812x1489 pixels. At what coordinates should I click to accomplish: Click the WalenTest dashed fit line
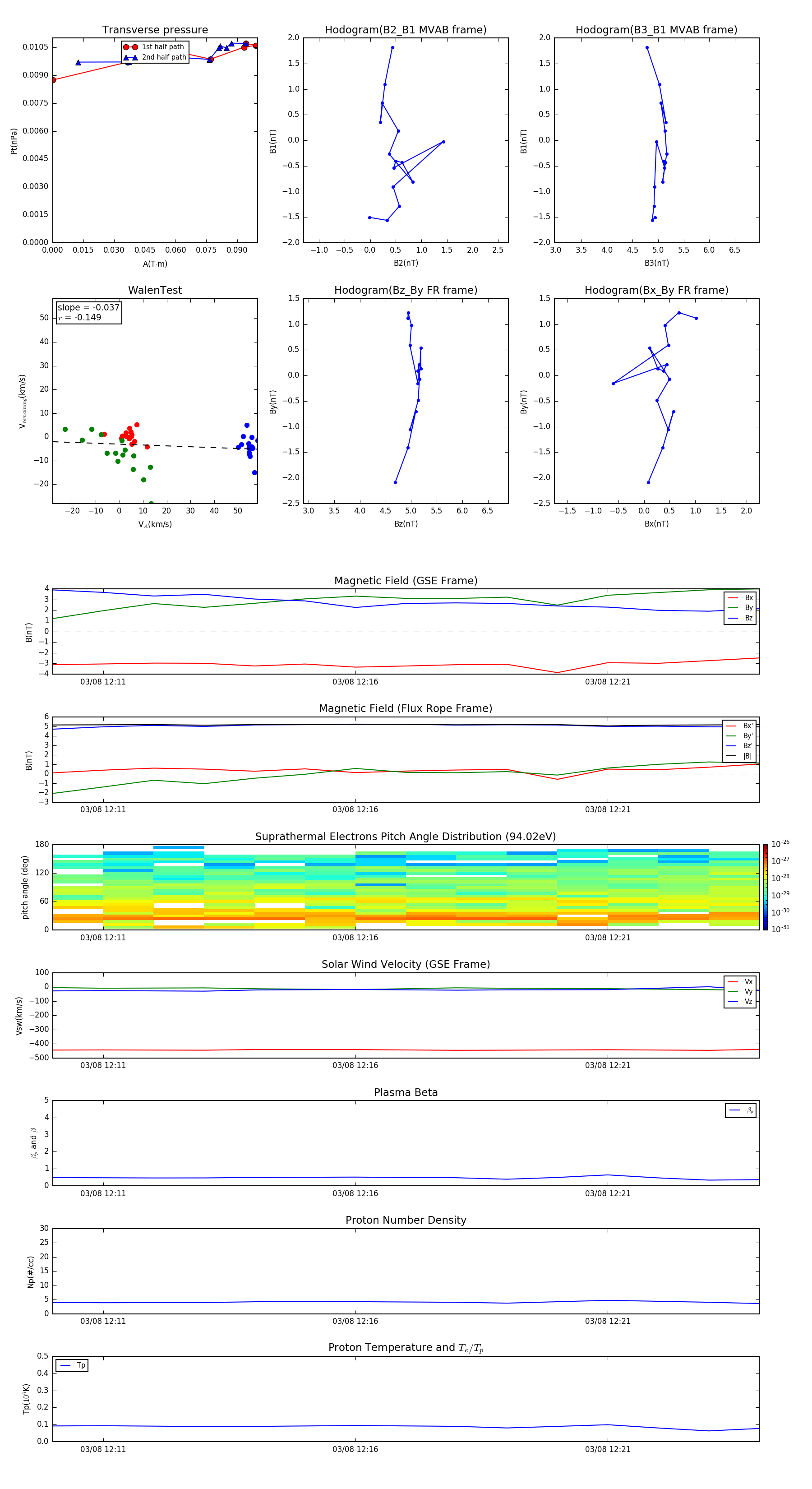pos(155,445)
